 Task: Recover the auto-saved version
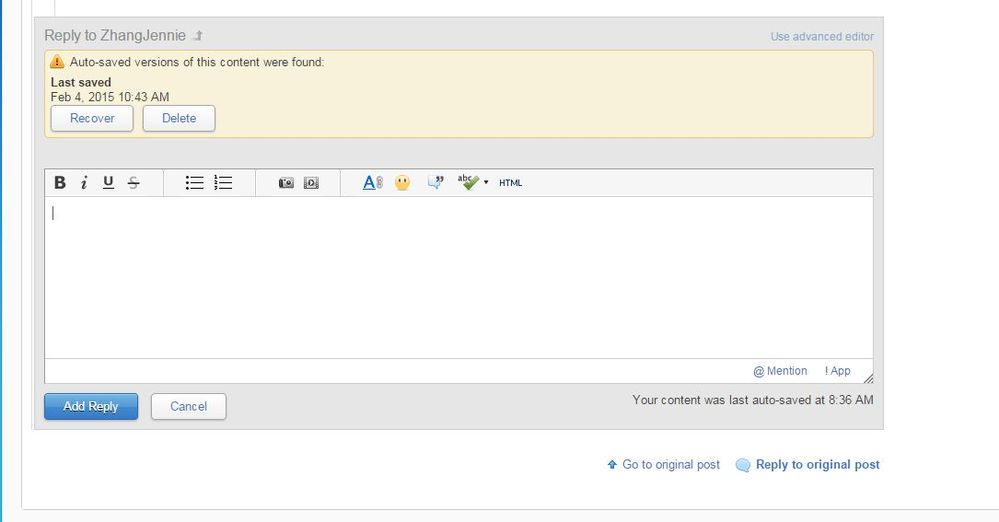92,118
